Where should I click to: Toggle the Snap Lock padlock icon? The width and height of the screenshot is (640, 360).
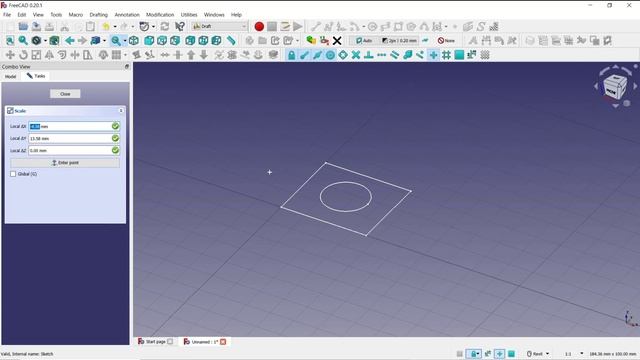291,55
